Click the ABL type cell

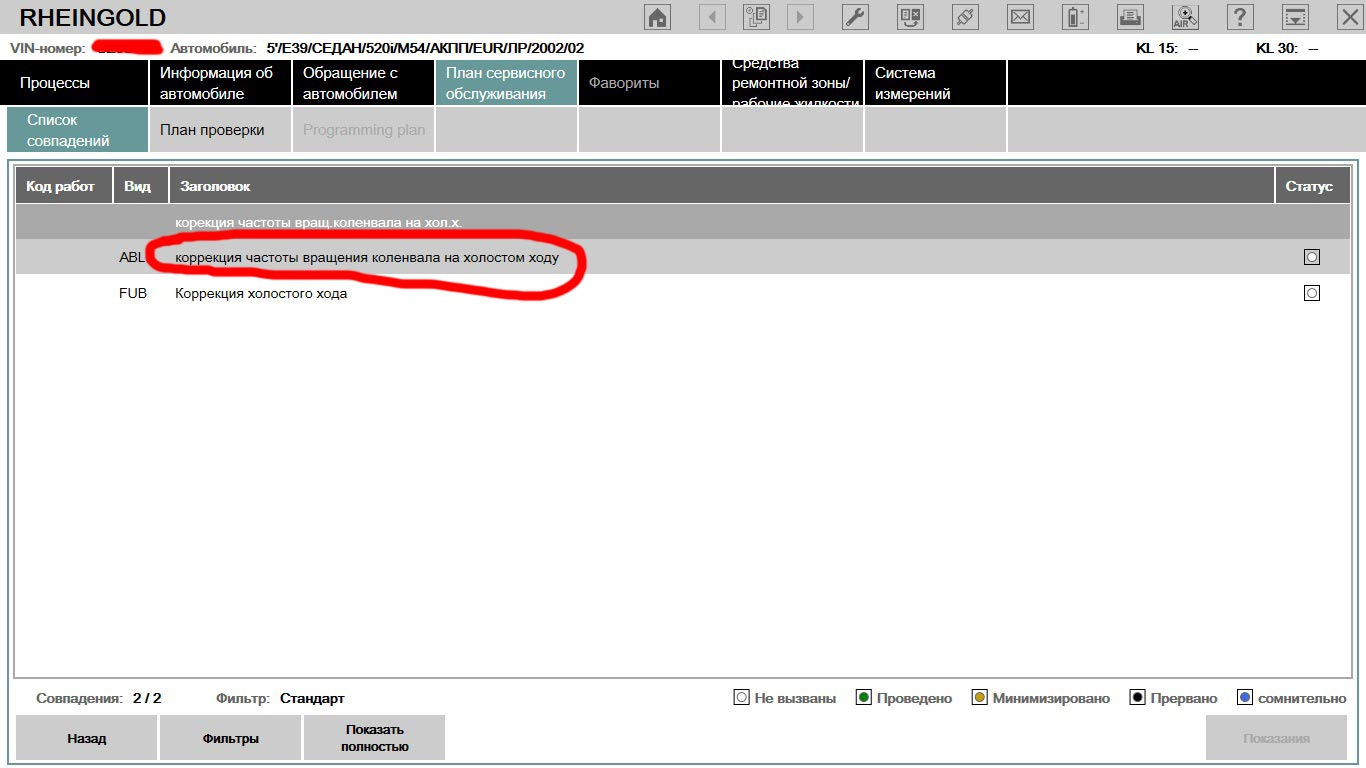click(132, 257)
